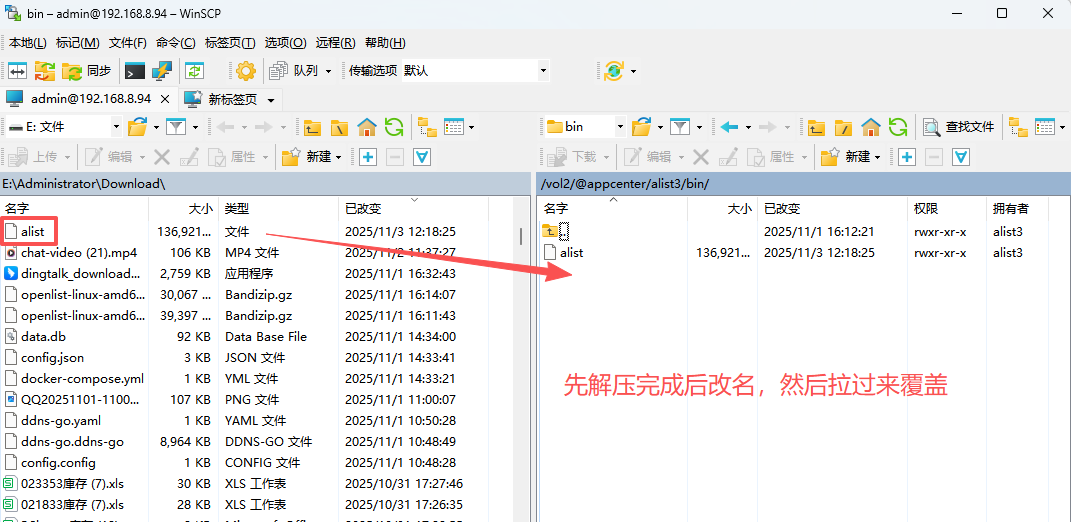This screenshot has width=1071, height=522.
Task: Click remote panel select files plus icon
Action: click(906, 157)
